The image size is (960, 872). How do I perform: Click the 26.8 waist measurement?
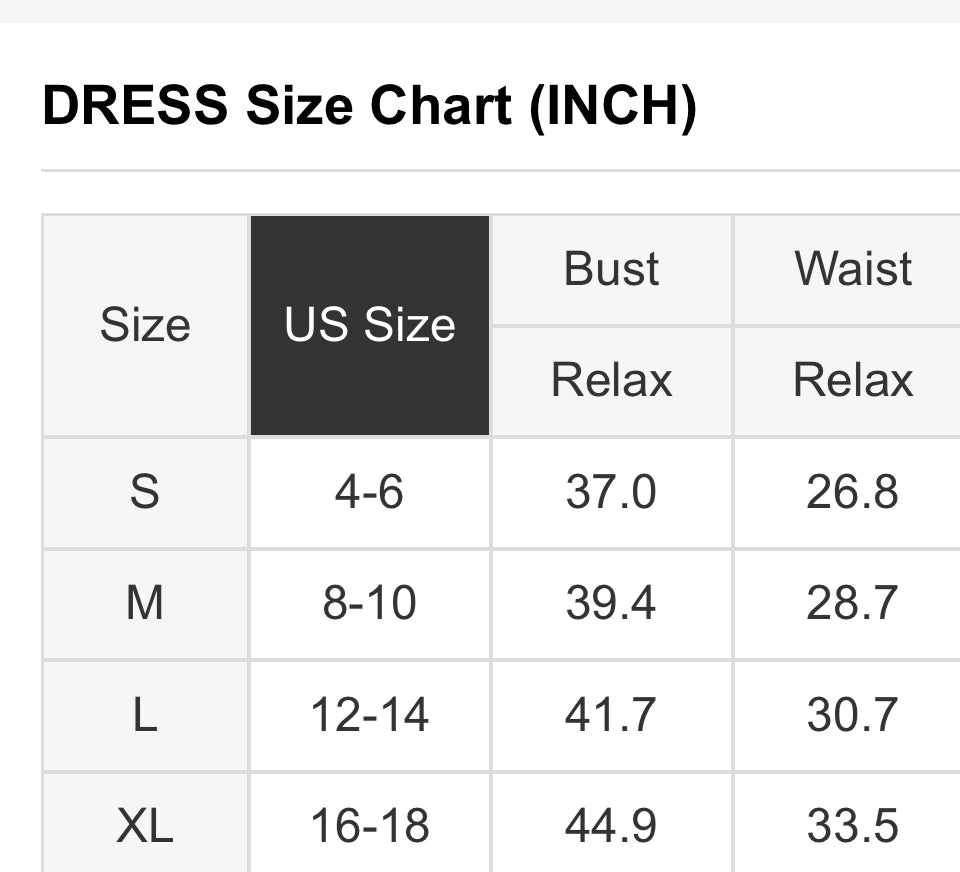(x=853, y=492)
